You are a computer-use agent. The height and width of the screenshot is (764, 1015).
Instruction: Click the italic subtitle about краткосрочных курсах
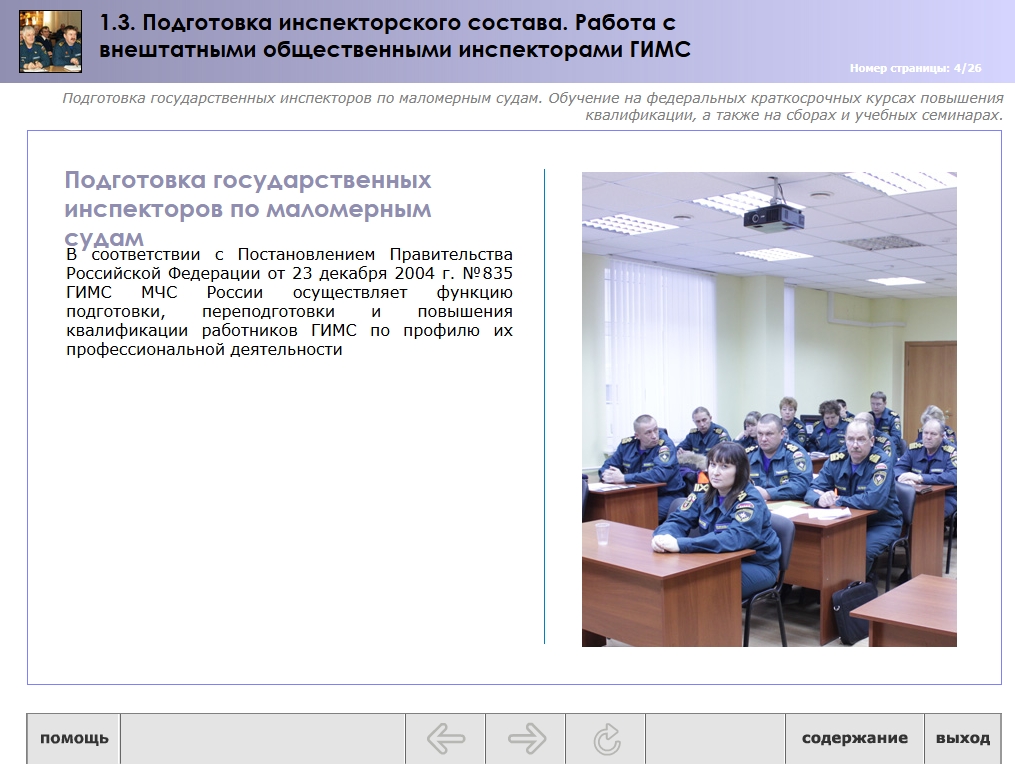(533, 107)
